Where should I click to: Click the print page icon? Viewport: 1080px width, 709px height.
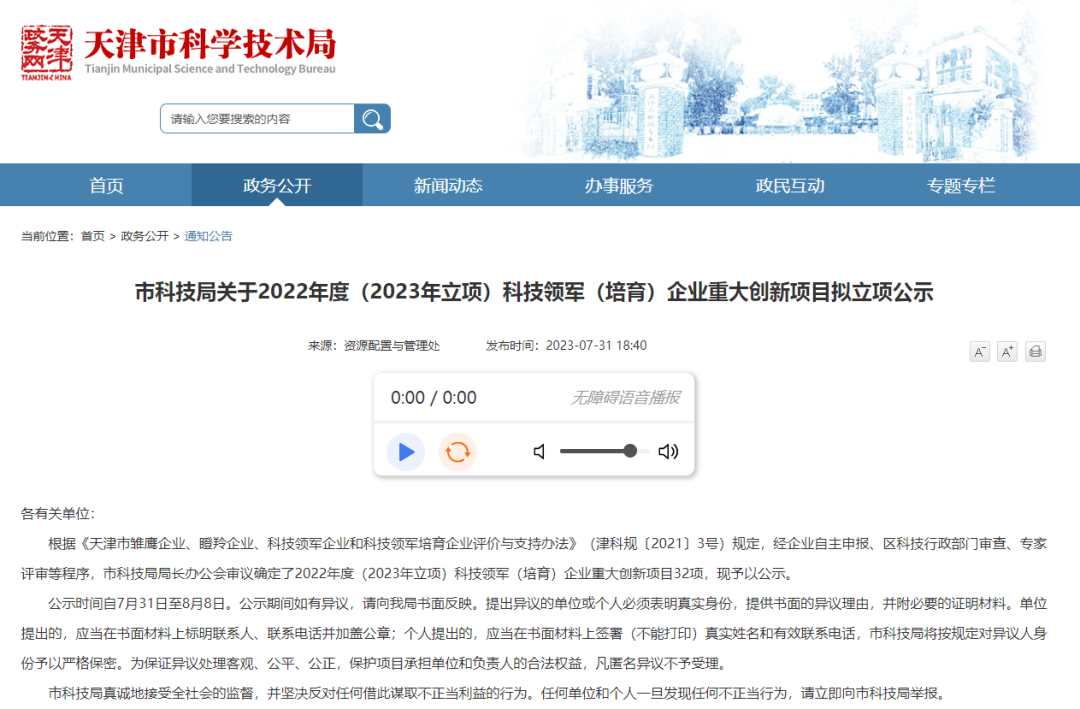coord(1035,351)
